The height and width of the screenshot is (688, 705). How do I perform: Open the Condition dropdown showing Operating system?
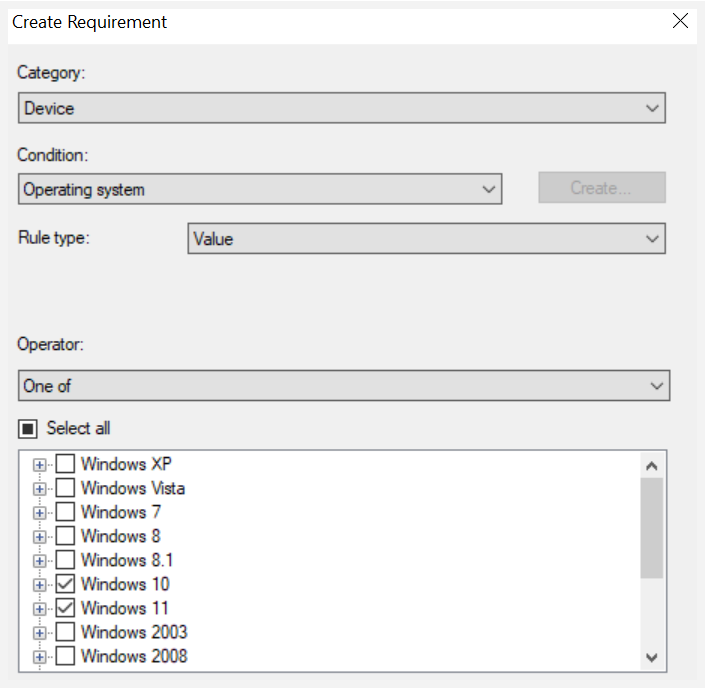pyautogui.click(x=260, y=189)
